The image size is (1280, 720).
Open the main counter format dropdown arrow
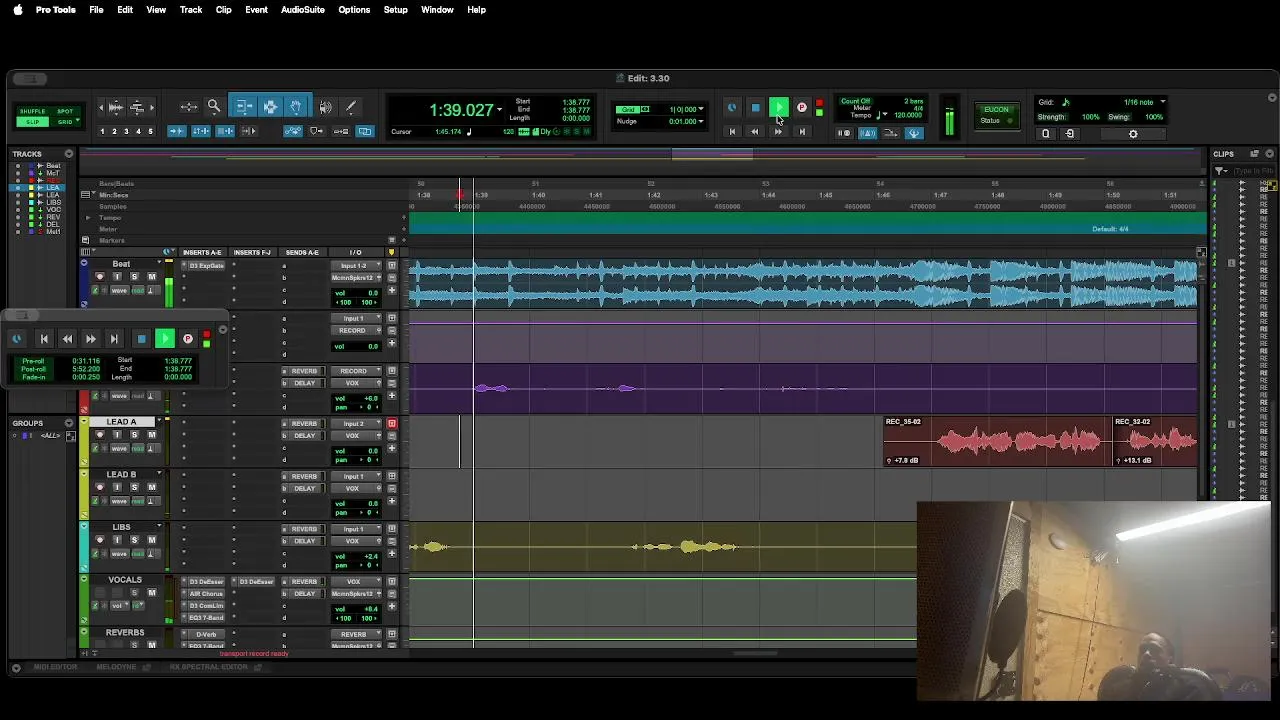click(500, 109)
